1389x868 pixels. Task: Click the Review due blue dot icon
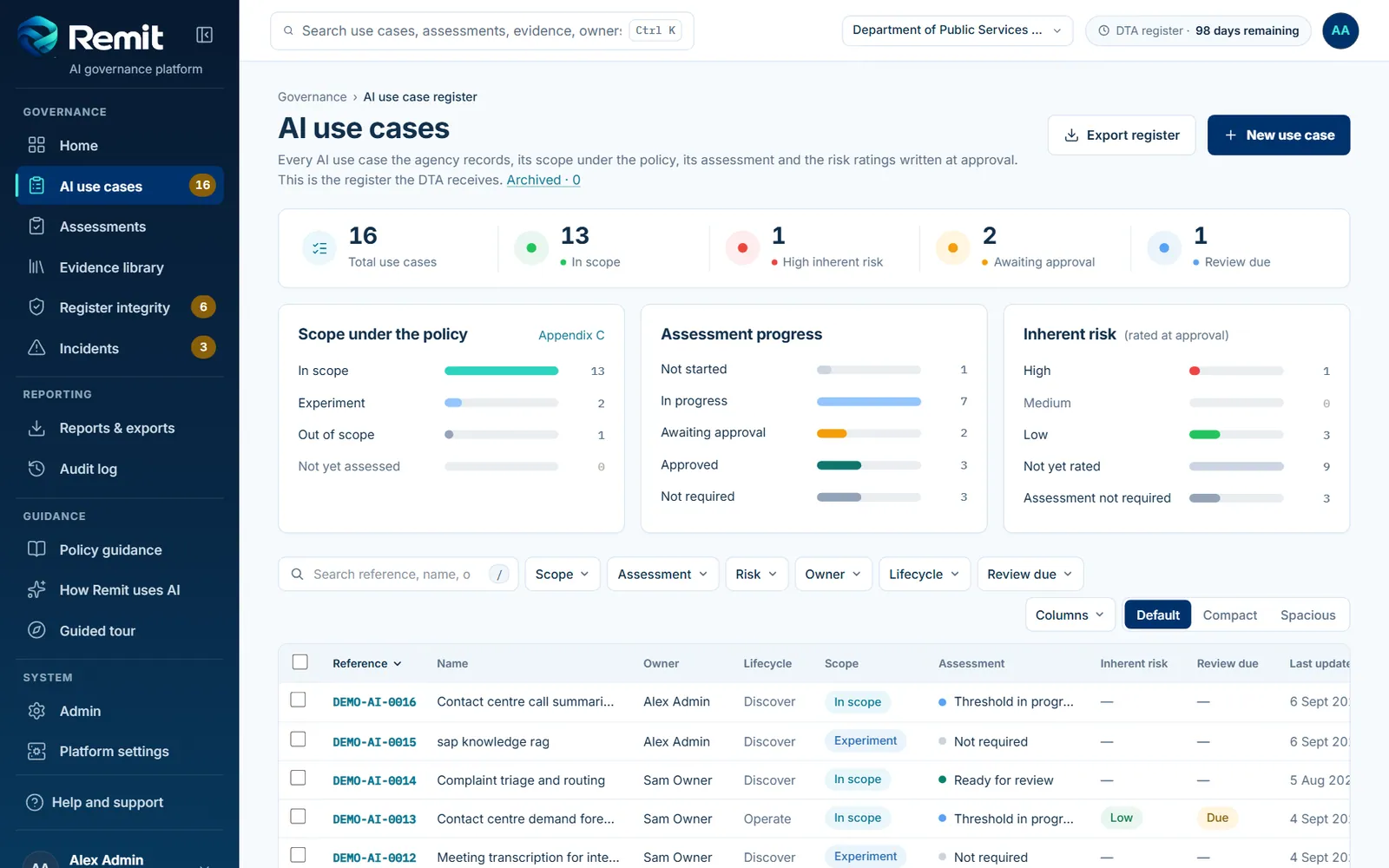pos(1164,248)
